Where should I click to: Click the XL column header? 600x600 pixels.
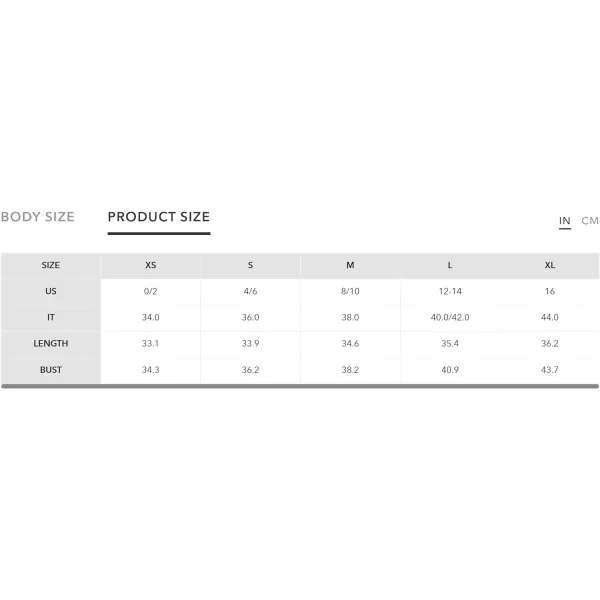point(550,265)
